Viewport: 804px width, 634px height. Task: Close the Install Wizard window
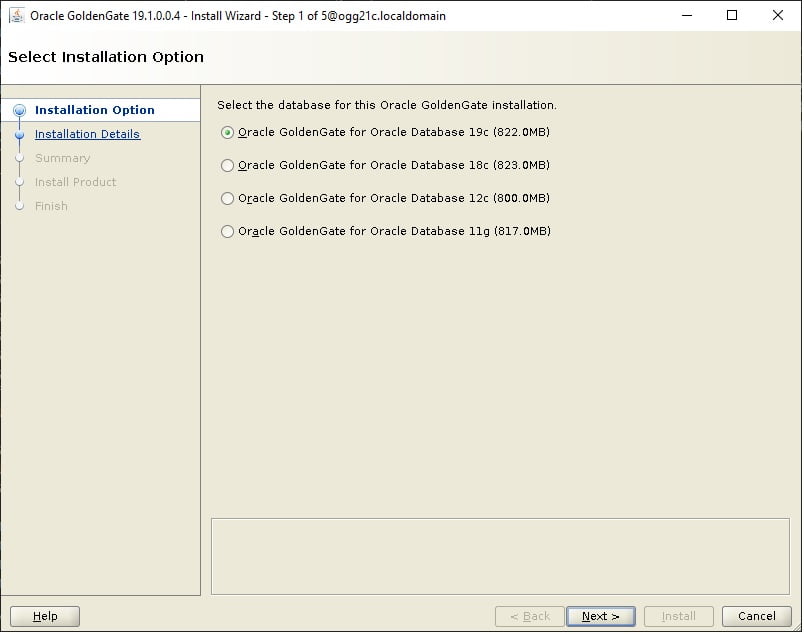(778, 15)
